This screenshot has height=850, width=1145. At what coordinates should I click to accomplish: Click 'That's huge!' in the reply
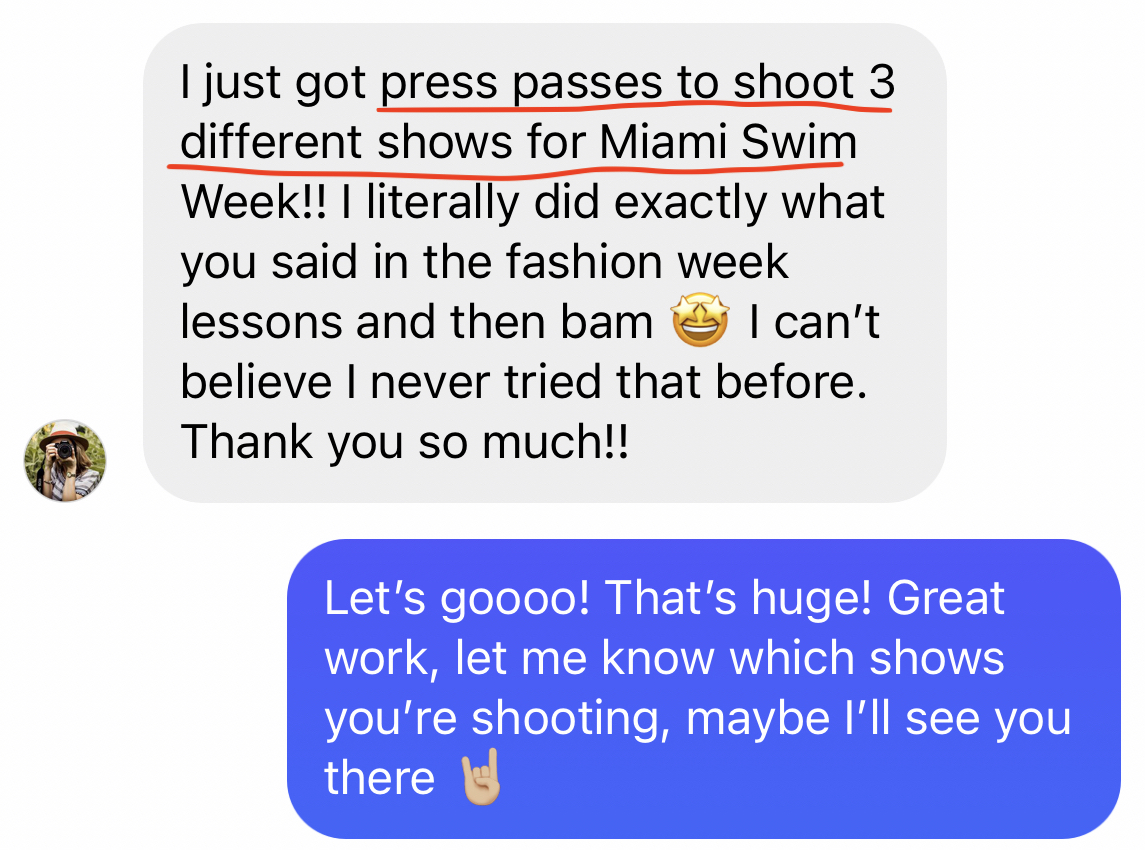click(x=738, y=600)
